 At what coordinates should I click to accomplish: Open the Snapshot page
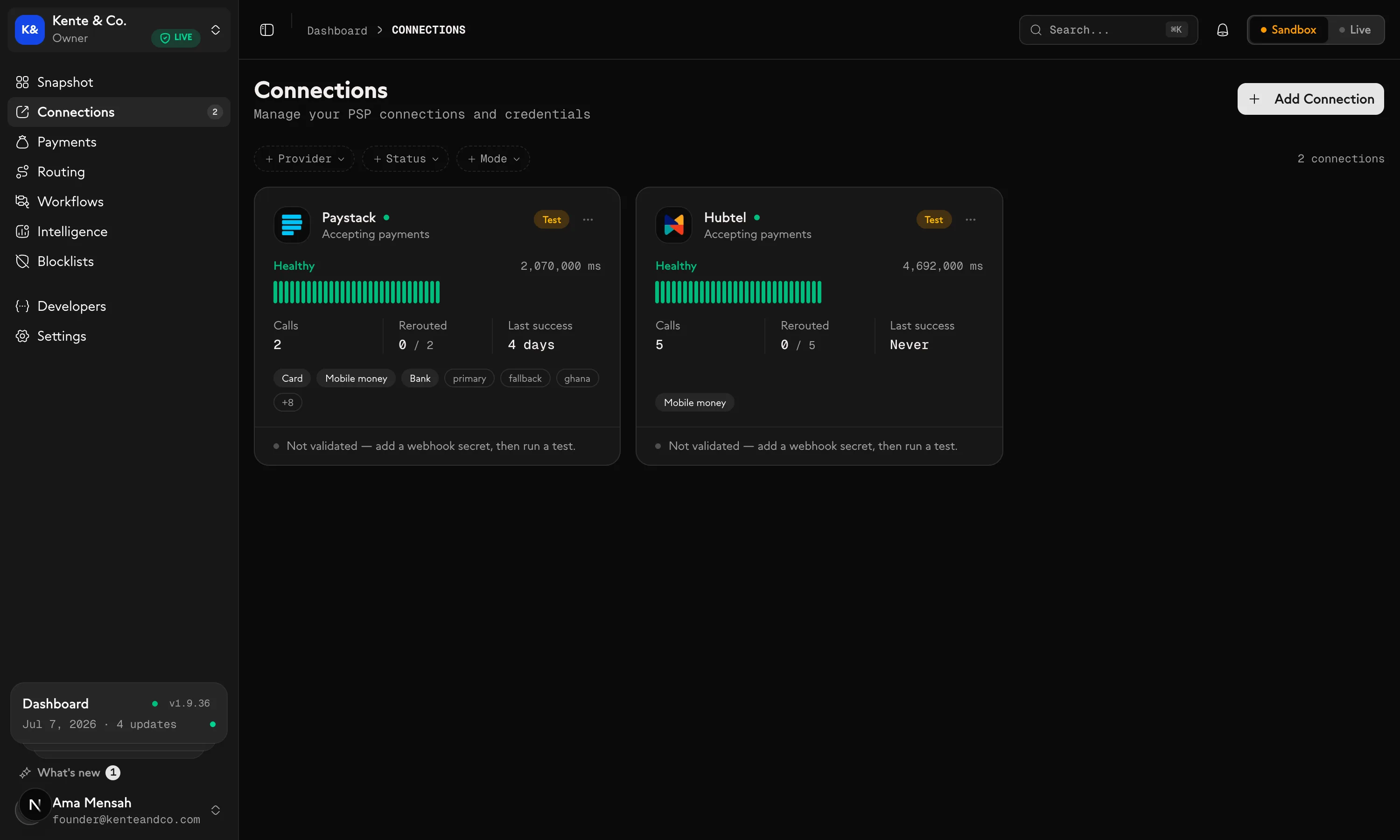coord(119,82)
